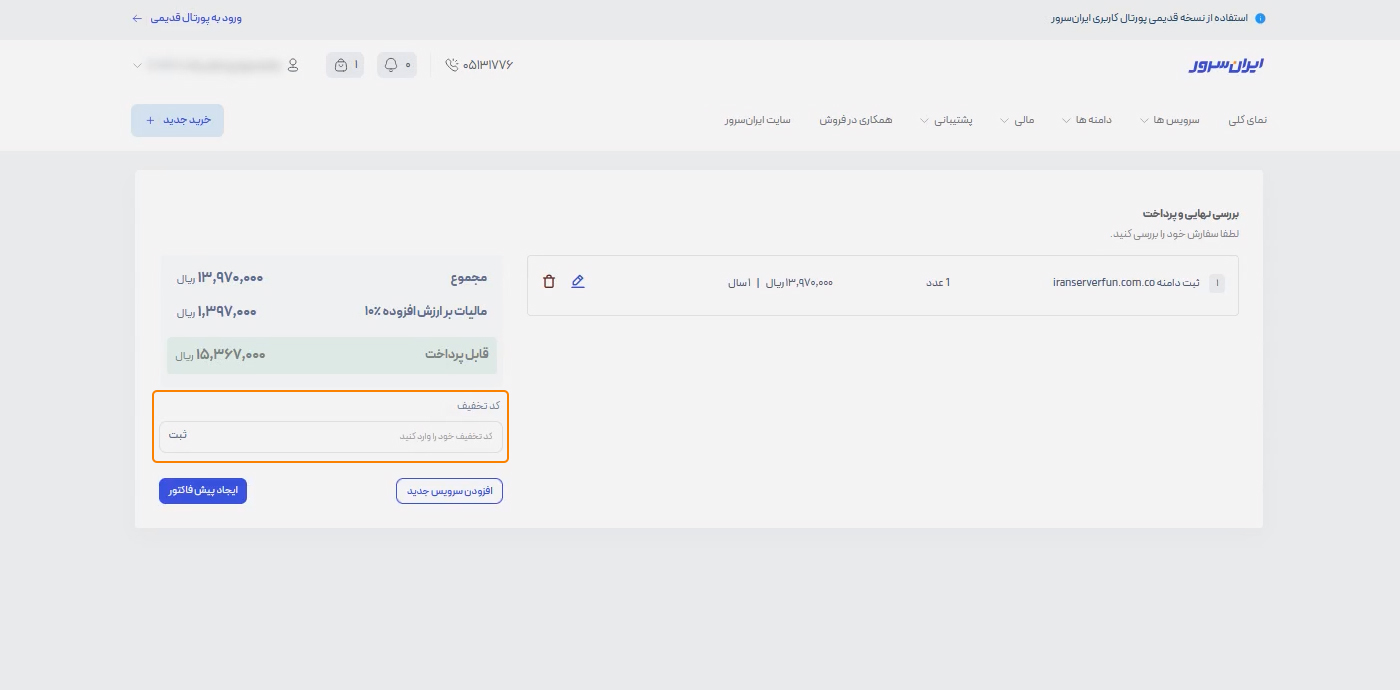Click the user profile icon in the header
Viewport: 1400px width, 690px height.
pyautogui.click(x=291, y=64)
